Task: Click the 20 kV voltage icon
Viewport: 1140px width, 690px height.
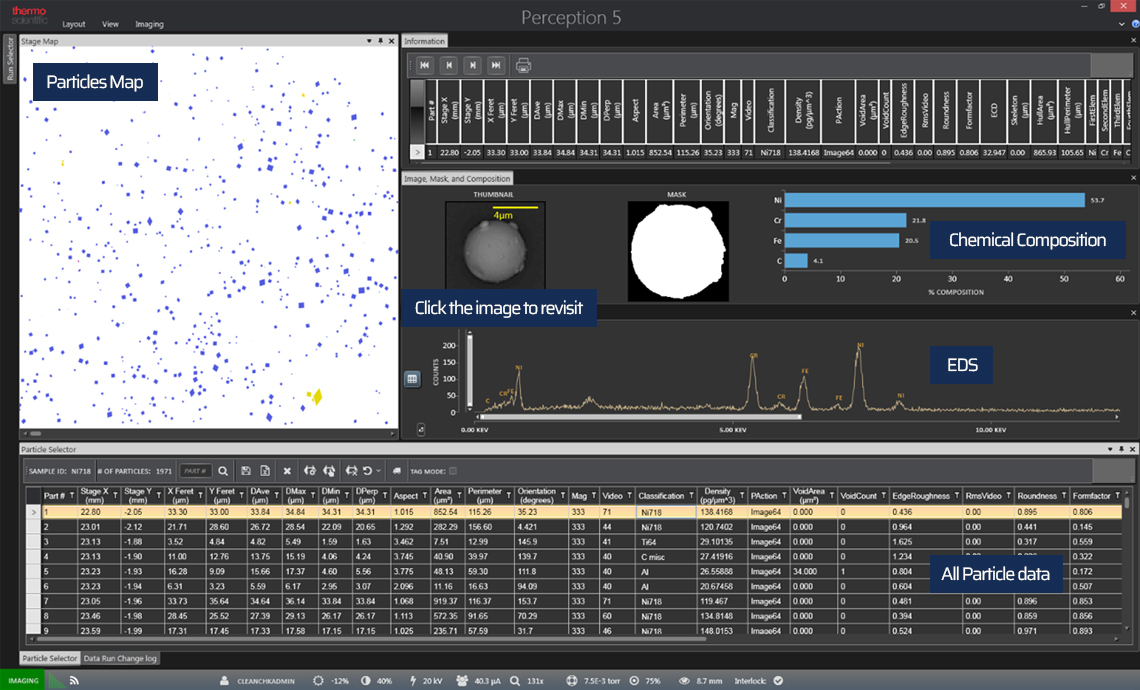Action: point(413,681)
